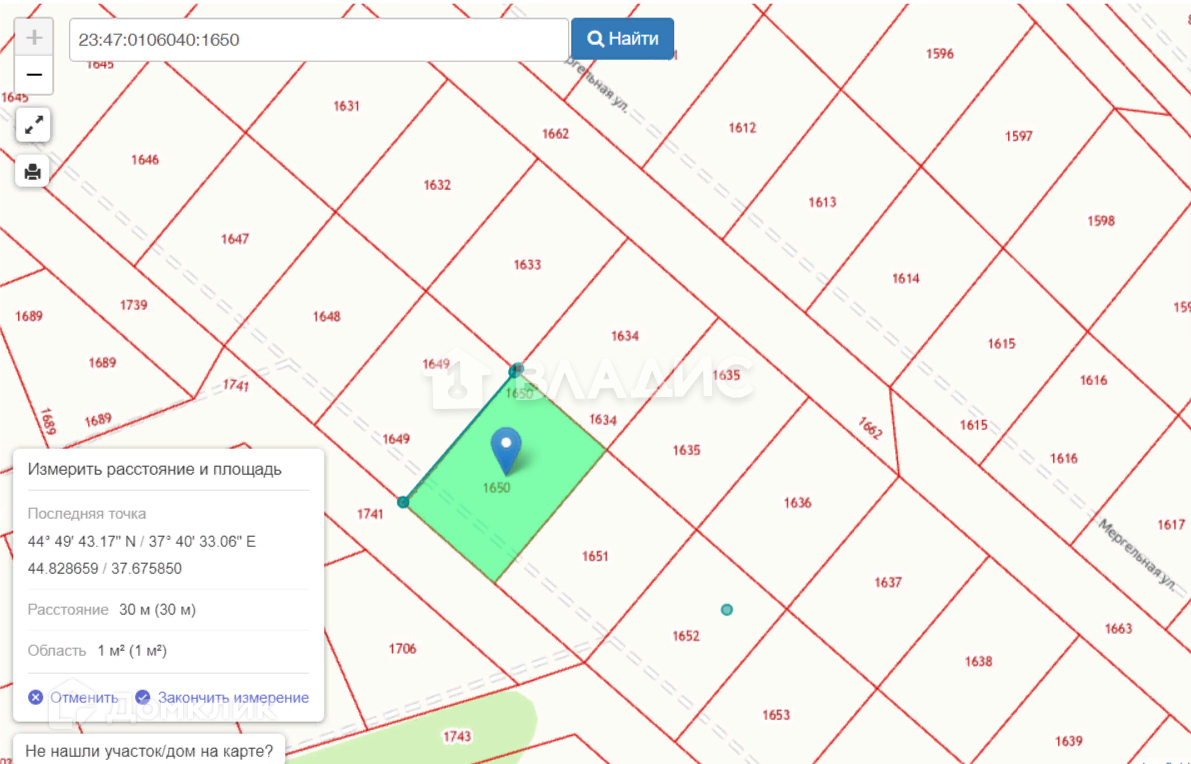Click the Найти search button

[x=623, y=39]
